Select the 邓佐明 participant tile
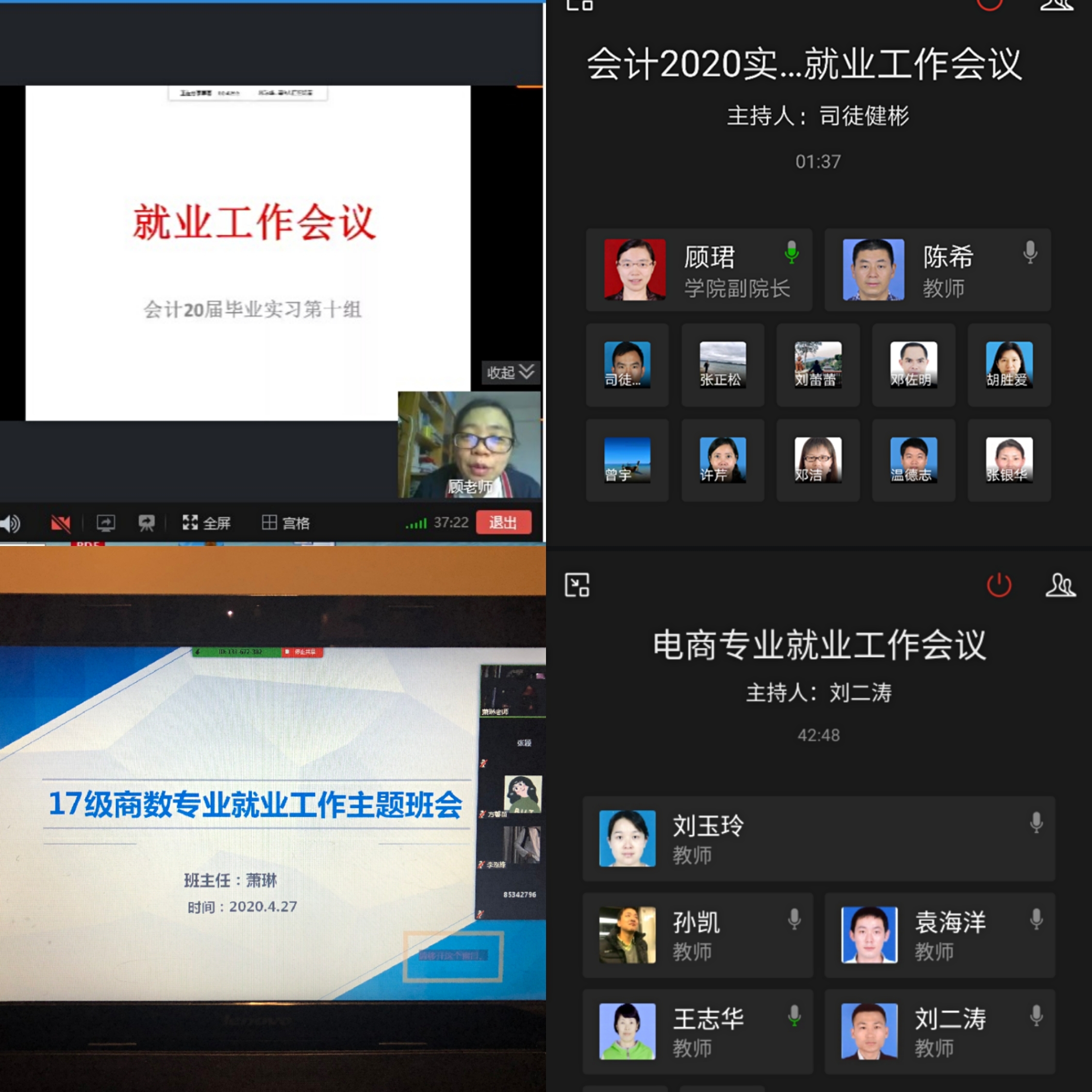This screenshot has width=1092, height=1092. click(913, 365)
